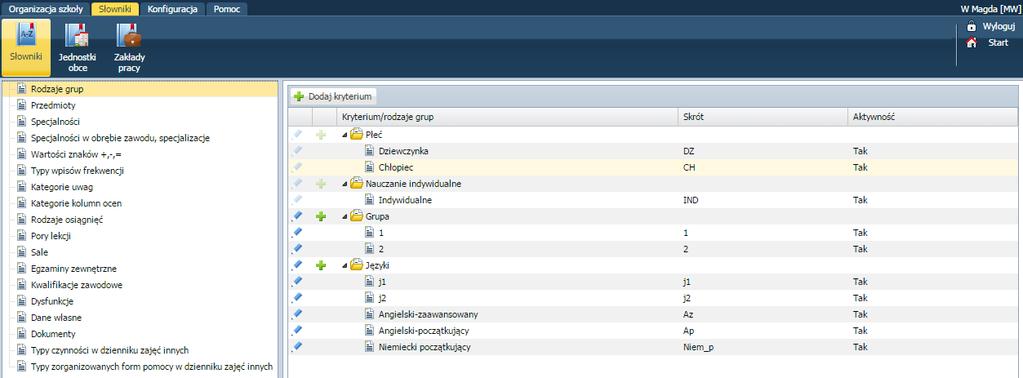Viewport: 1023px width, 378px height.
Task: Click the Dodaj kryterium button
Action: (333, 97)
